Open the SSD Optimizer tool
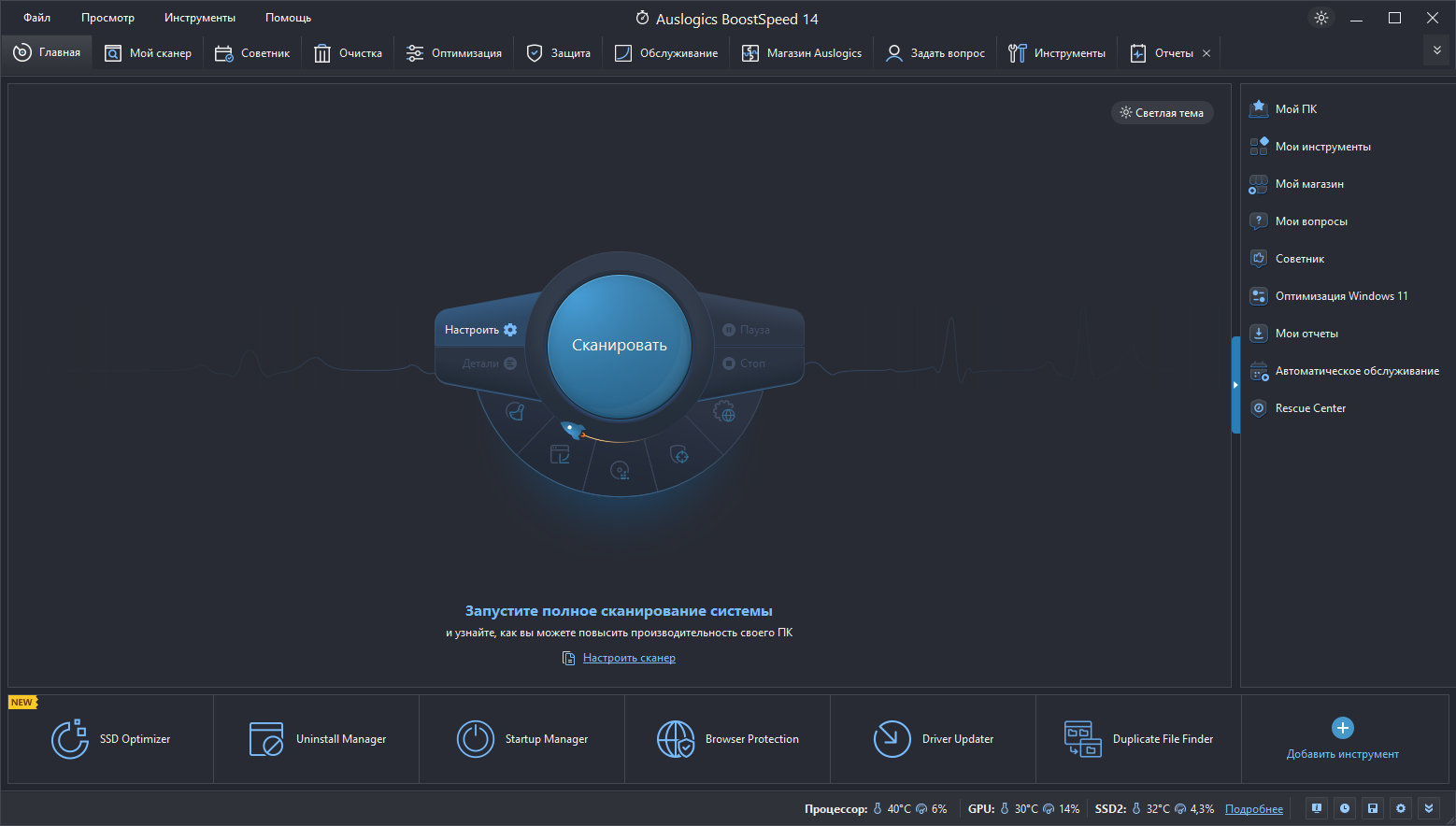Image resolution: width=1456 pixels, height=826 pixels. pos(111,739)
